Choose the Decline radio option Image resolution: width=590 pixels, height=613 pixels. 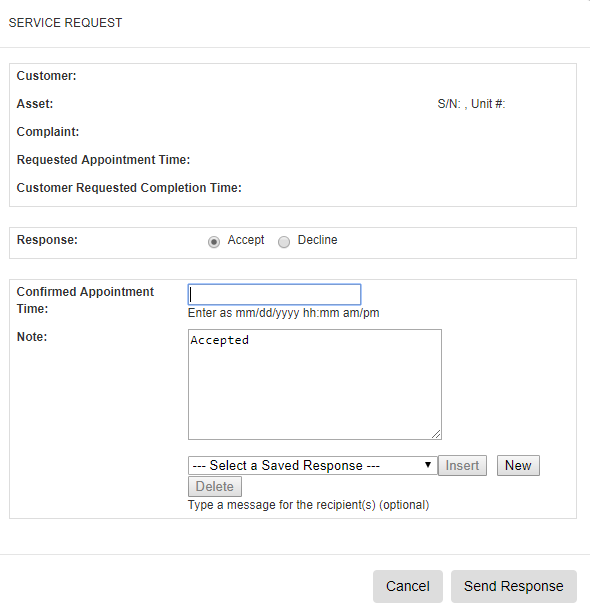point(284,242)
